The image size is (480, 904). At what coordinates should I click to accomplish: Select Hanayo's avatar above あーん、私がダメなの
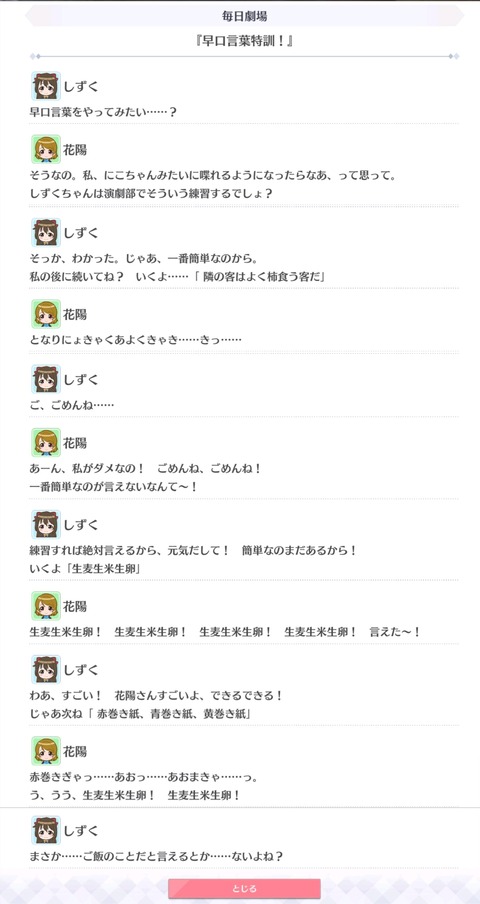(46, 443)
